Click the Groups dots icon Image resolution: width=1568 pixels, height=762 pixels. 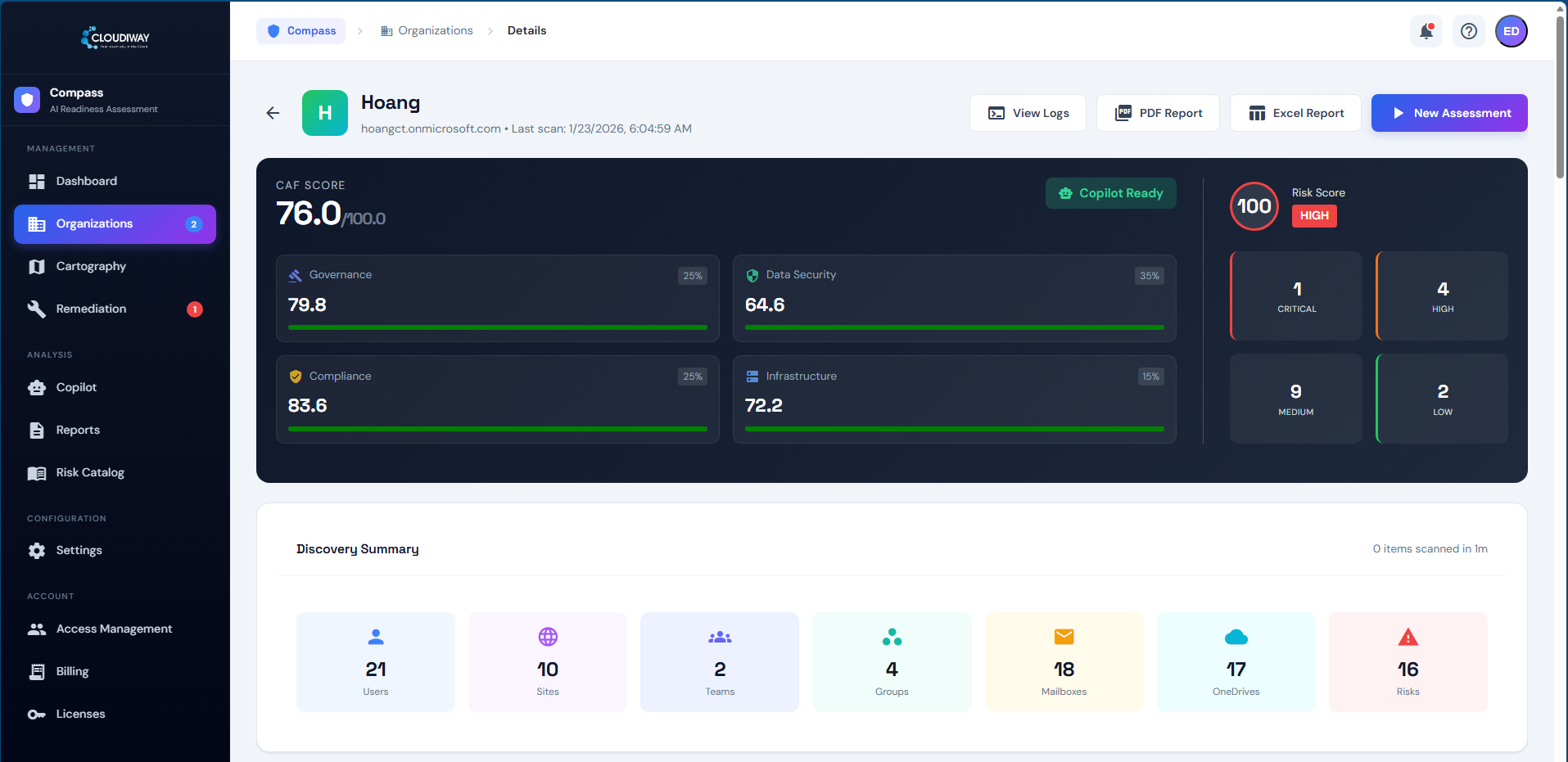click(892, 637)
